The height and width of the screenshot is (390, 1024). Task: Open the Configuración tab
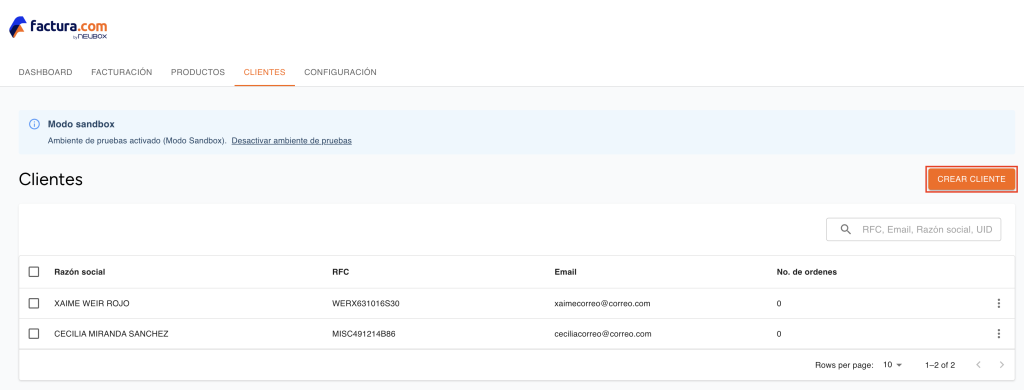click(x=340, y=72)
